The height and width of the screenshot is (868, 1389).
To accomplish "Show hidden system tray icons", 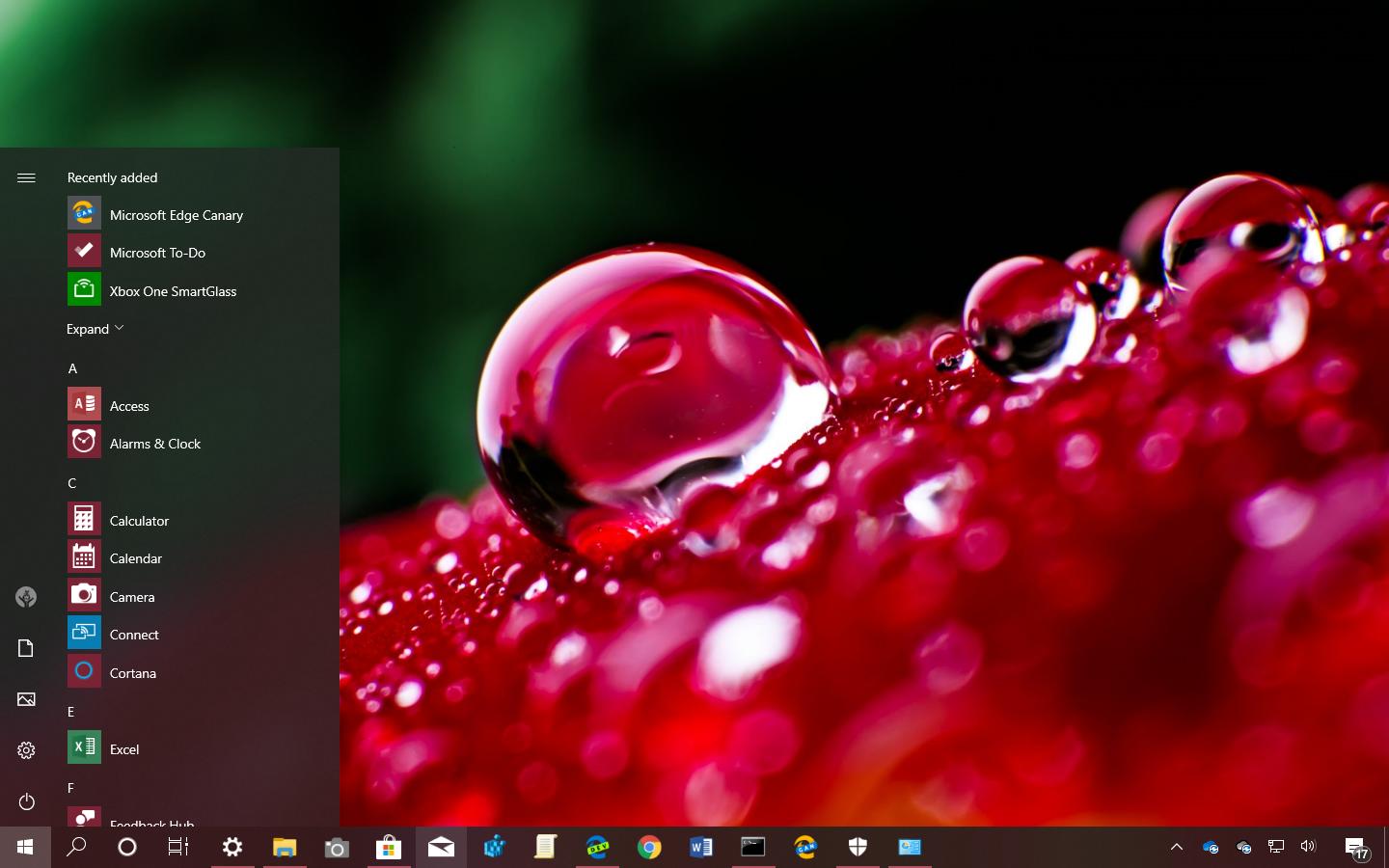I will [1176, 847].
